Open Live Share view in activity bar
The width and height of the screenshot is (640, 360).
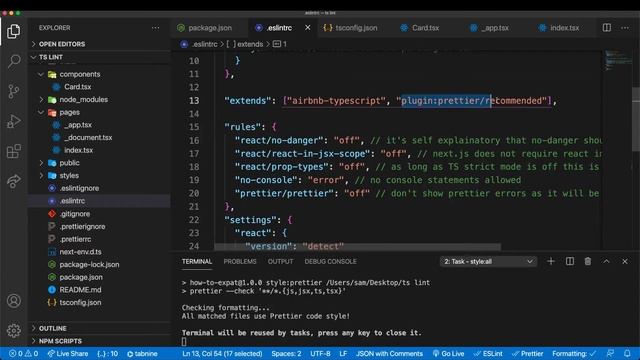click(x=13, y=181)
